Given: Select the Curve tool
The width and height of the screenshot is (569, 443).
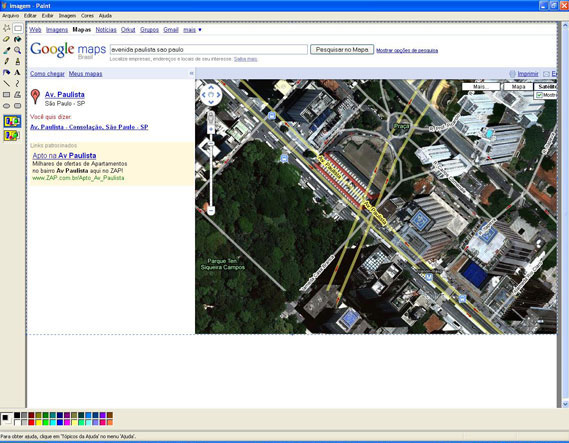Looking at the screenshot, I should point(17,83).
